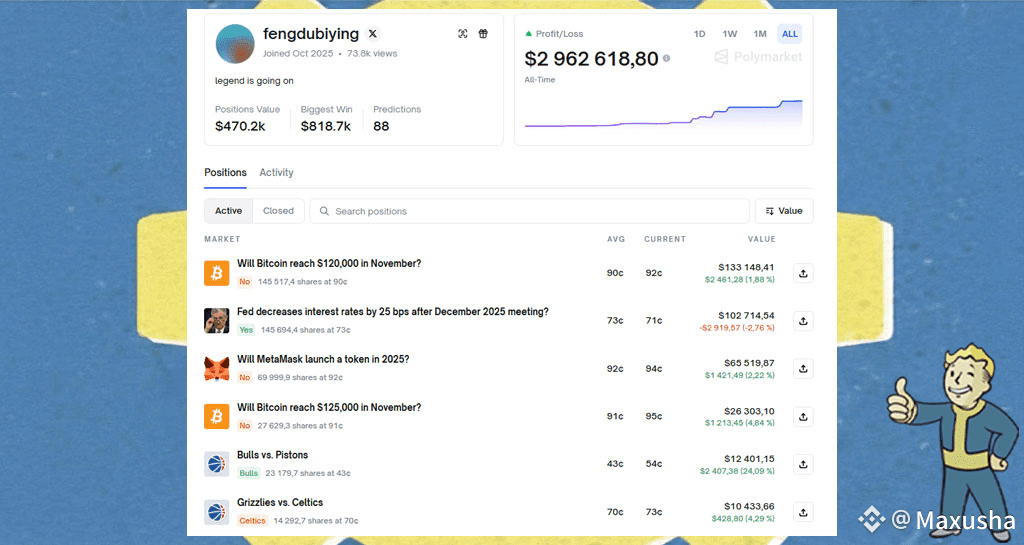The height and width of the screenshot is (545, 1024).
Task: Switch to the Activity tab
Action: pos(276,172)
